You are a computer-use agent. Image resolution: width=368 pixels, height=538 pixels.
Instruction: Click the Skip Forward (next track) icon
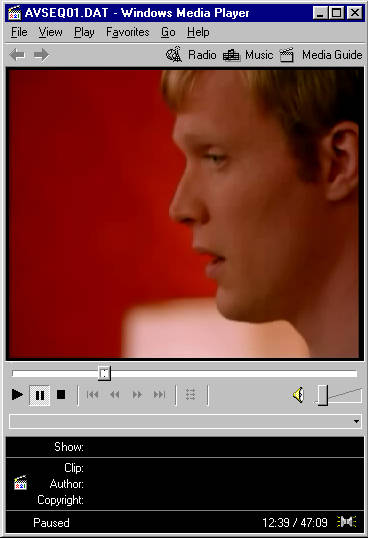click(x=159, y=395)
